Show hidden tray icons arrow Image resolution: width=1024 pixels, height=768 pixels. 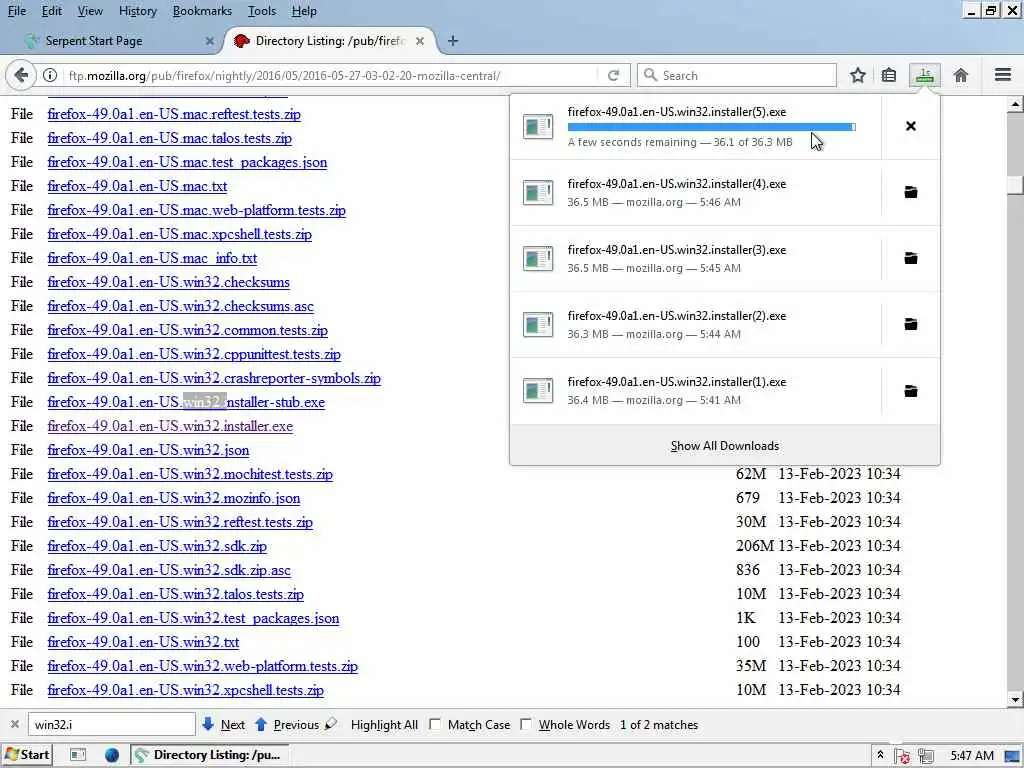pos(880,755)
